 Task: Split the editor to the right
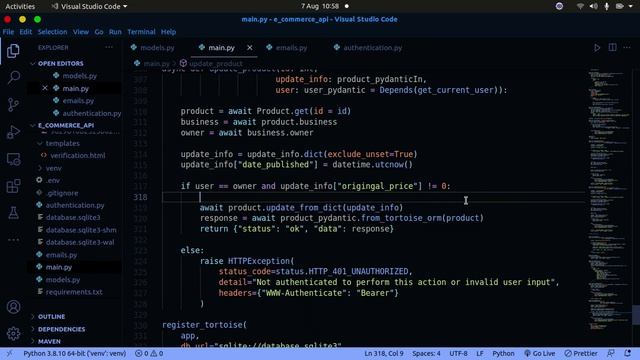pos(612,48)
